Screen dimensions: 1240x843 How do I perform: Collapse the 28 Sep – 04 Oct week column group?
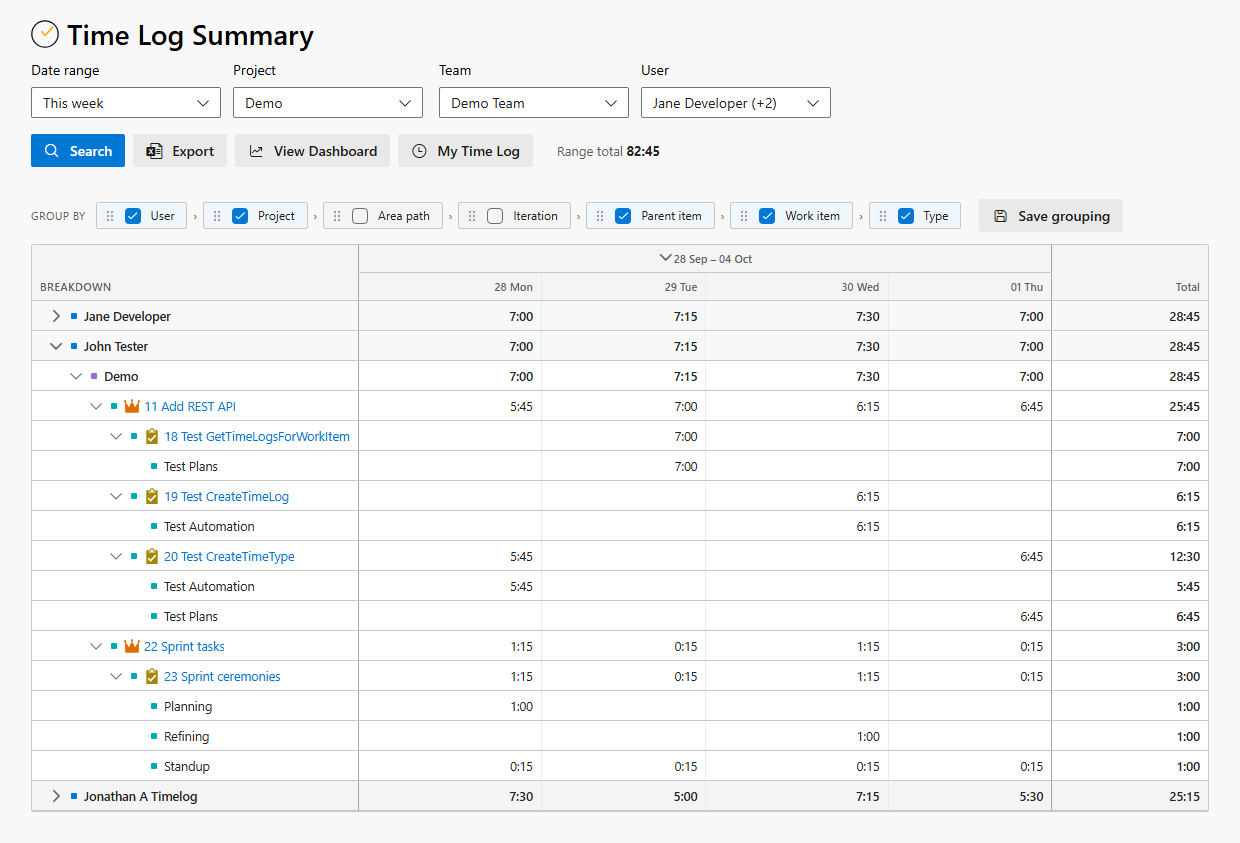click(665, 258)
